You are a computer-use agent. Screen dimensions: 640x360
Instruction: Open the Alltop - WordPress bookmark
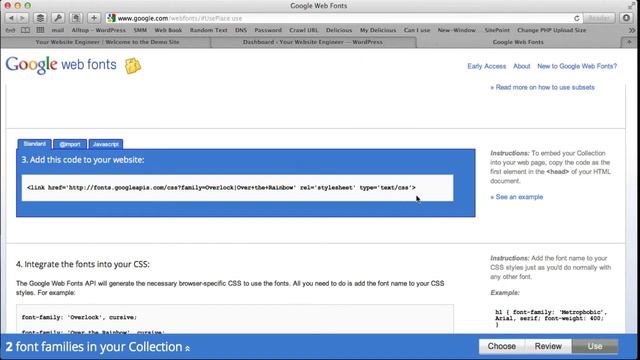coord(98,30)
